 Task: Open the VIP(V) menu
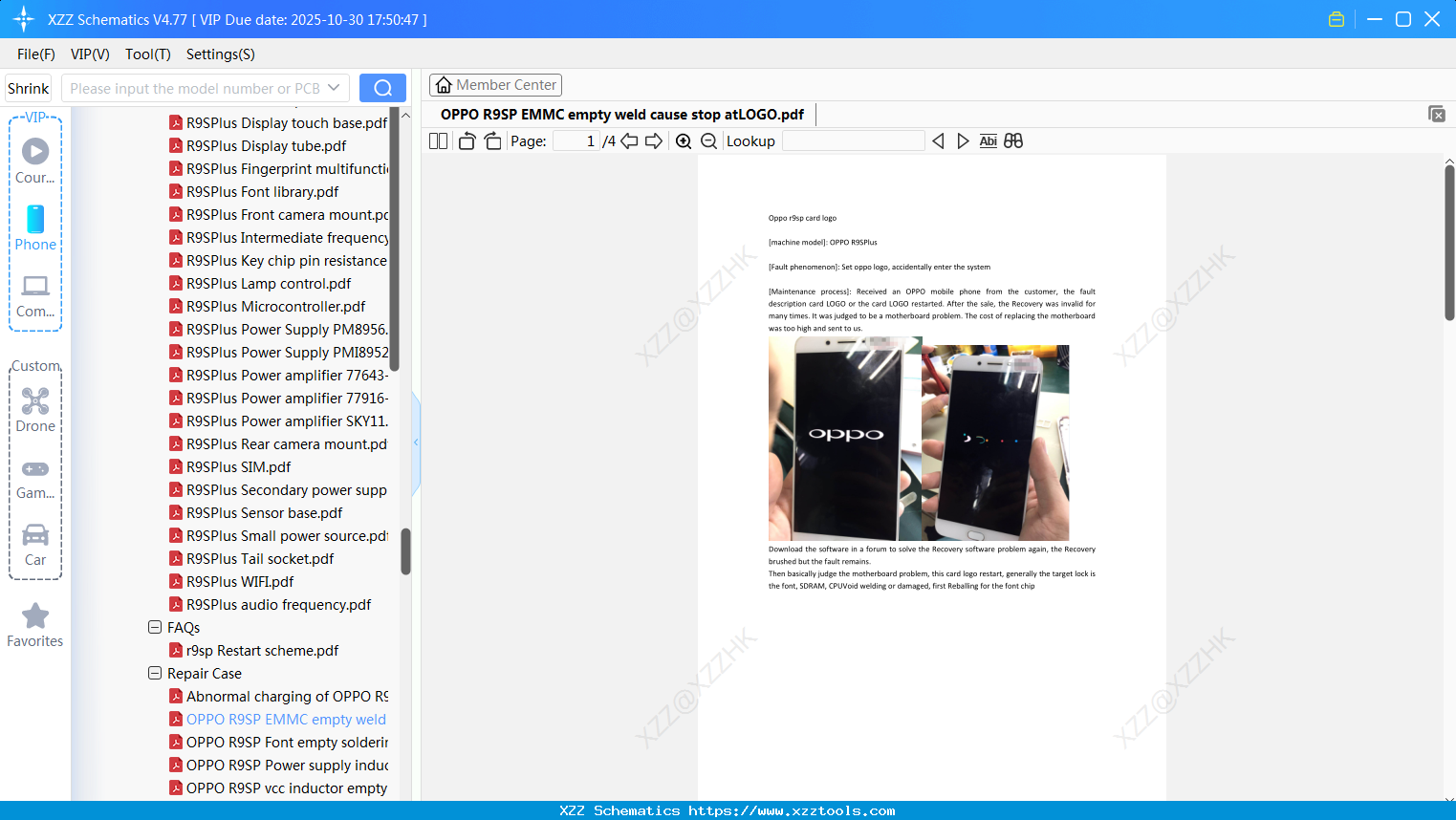[90, 54]
